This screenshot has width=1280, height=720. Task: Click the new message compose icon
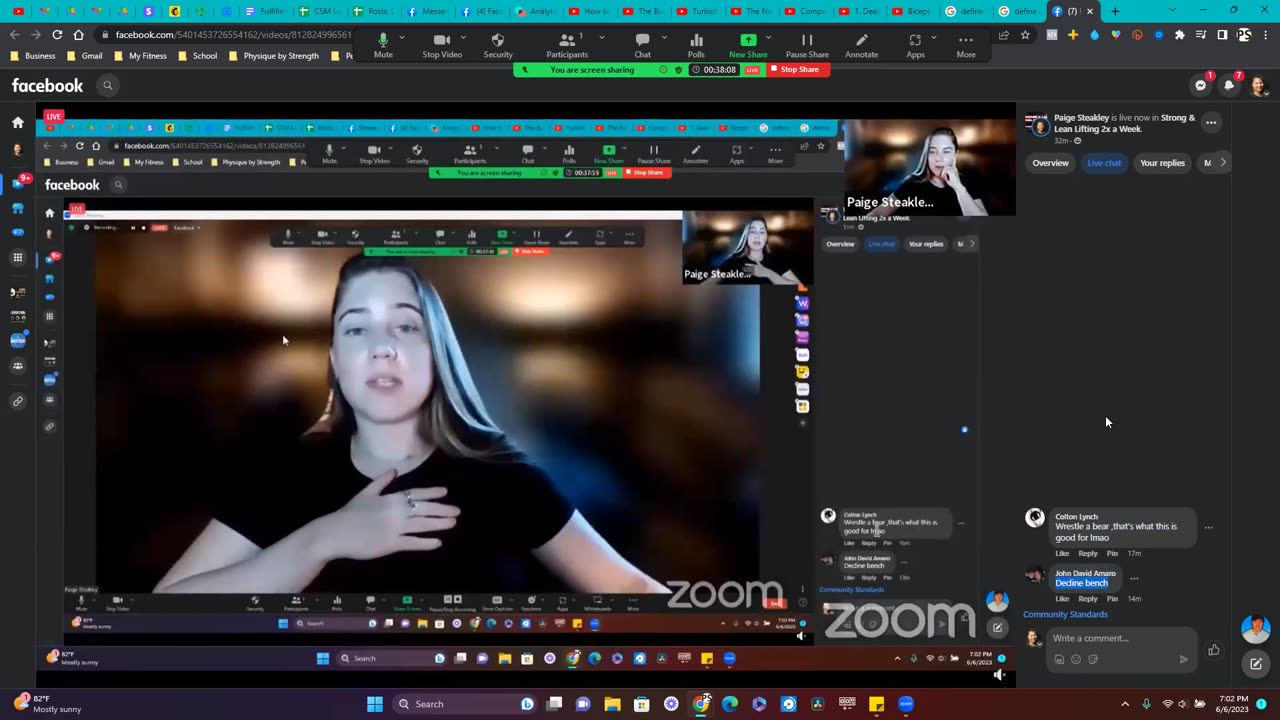click(x=1256, y=663)
